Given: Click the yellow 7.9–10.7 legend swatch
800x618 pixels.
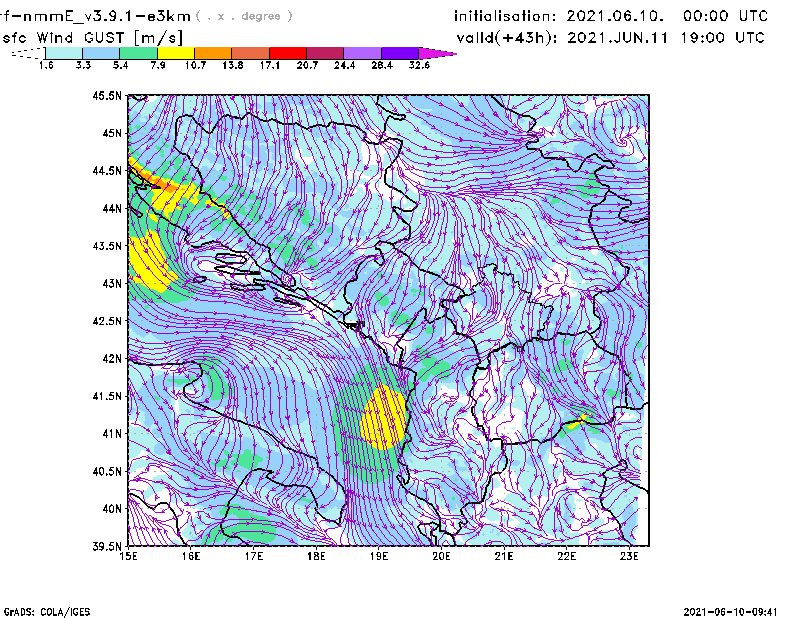Looking at the screenshot, I should pyautogui.click(x=176, y=53).
